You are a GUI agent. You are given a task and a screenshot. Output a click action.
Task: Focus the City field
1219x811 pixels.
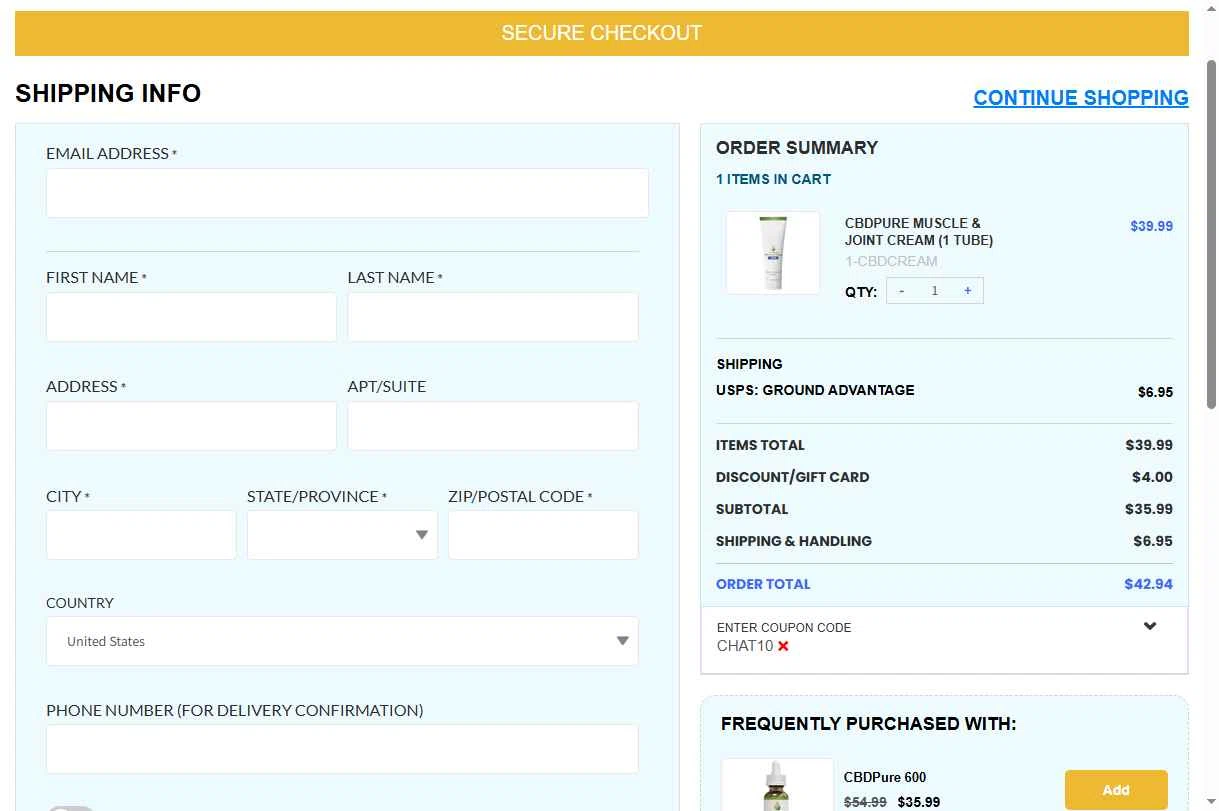pyautogui.click(x=141, y=535)
